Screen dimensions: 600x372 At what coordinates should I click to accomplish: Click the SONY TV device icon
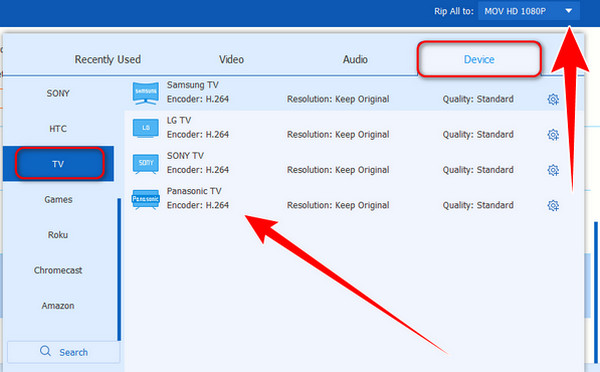coord(145,164)
